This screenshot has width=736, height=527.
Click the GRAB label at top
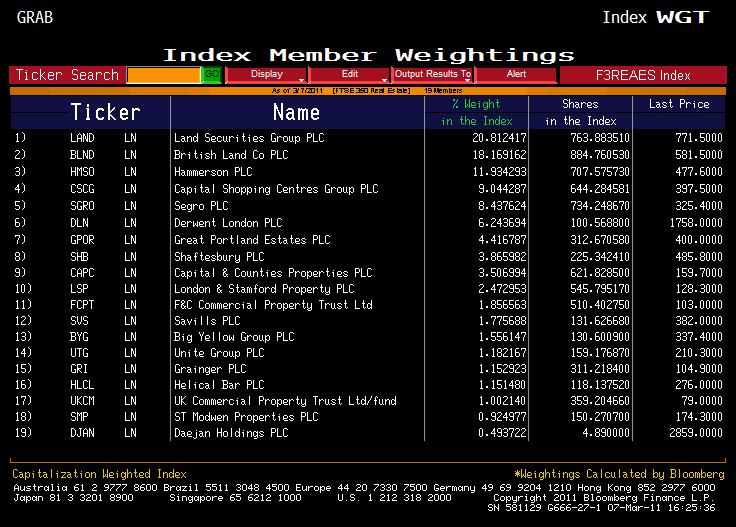pos(35,17)
